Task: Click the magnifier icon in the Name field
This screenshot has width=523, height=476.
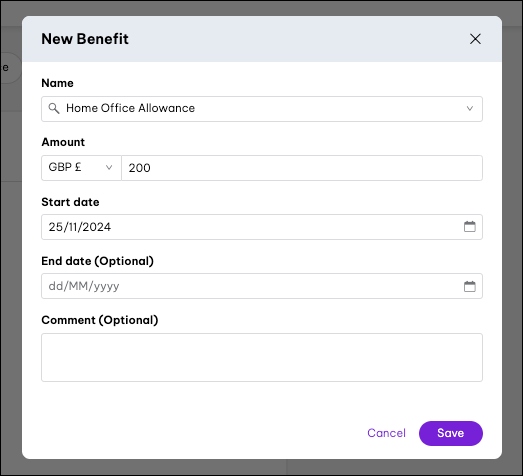Action: coord(54,108)
